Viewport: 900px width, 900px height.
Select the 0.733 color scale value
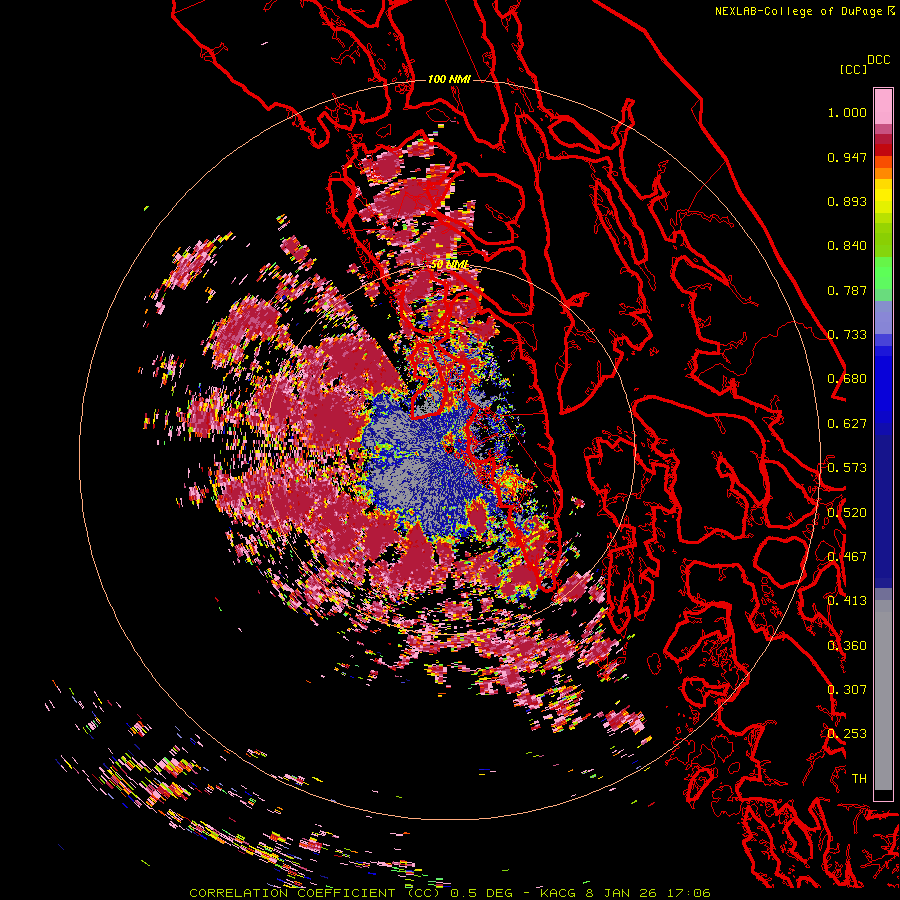tap(847, 335)
